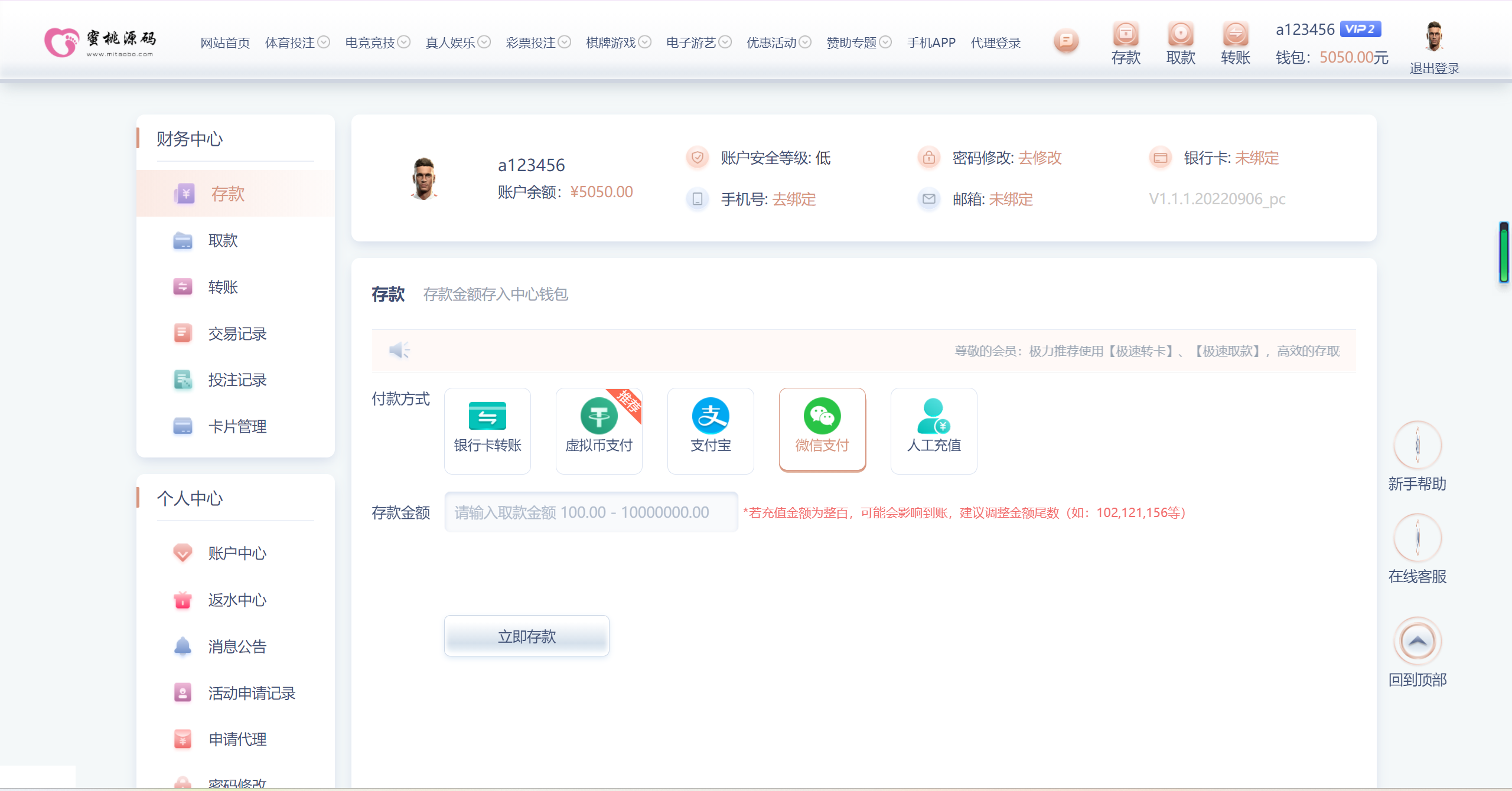Choose 虚拟币支付 payment option
The width and height of the screenshot is (1512, 791).
(599, 430)
